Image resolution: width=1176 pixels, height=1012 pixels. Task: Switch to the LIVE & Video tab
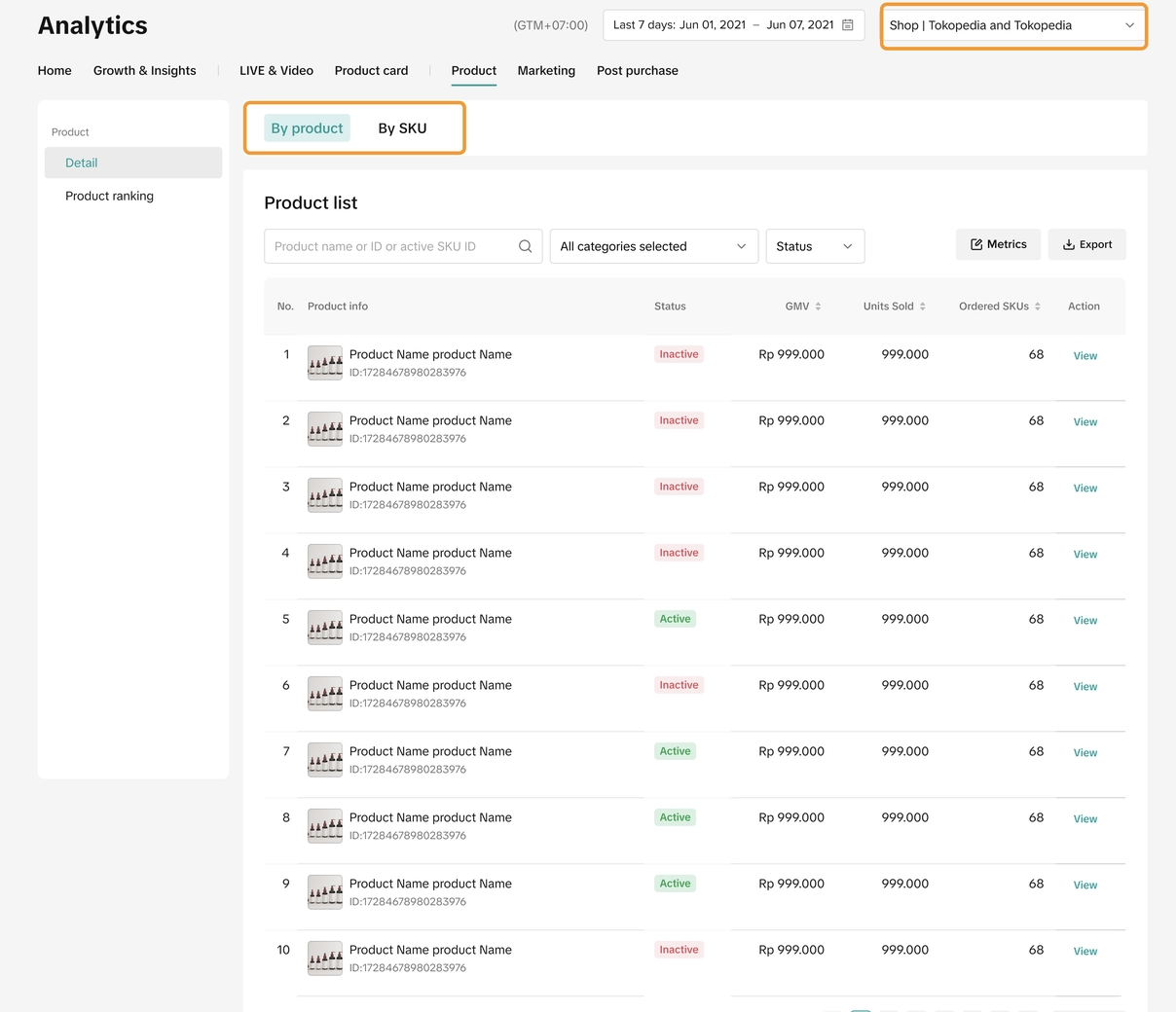(276, 71)
